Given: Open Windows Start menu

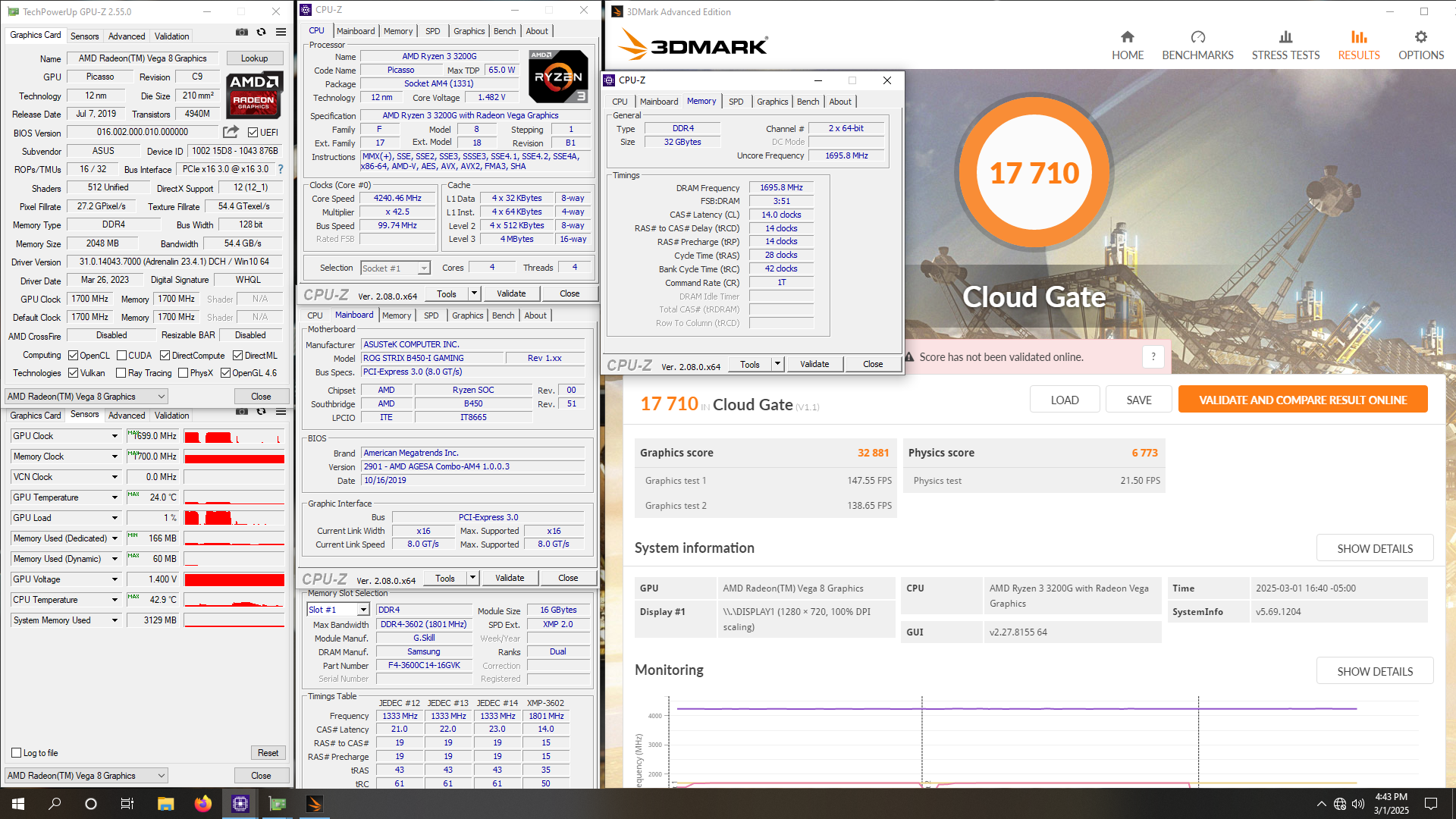Looking at the screenshot, I should pos(18,804).
